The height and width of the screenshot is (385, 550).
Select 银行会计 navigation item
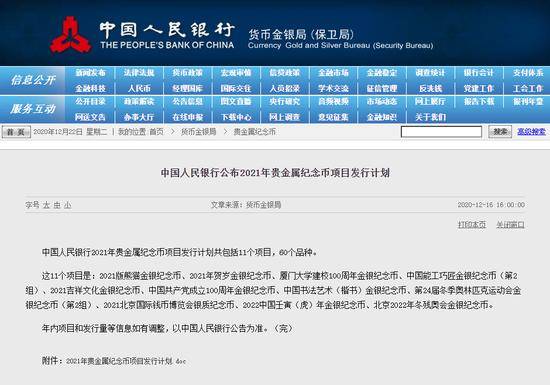point(479,73)
